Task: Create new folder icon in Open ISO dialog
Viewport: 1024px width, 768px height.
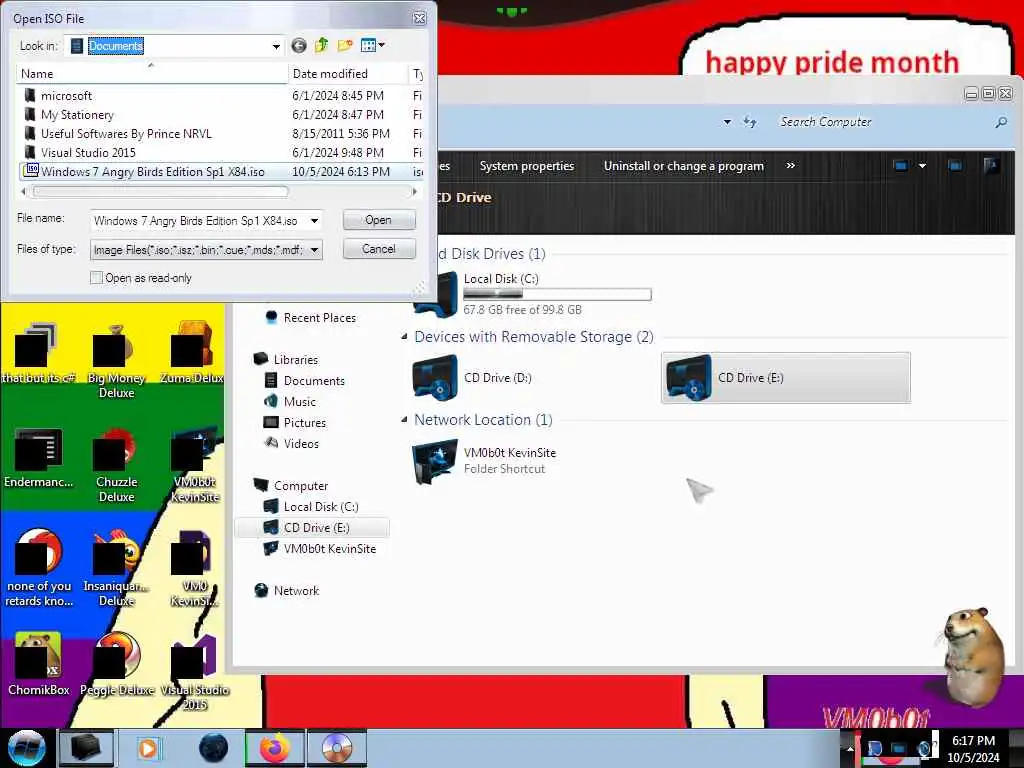Action: click(x=345, y=45)
